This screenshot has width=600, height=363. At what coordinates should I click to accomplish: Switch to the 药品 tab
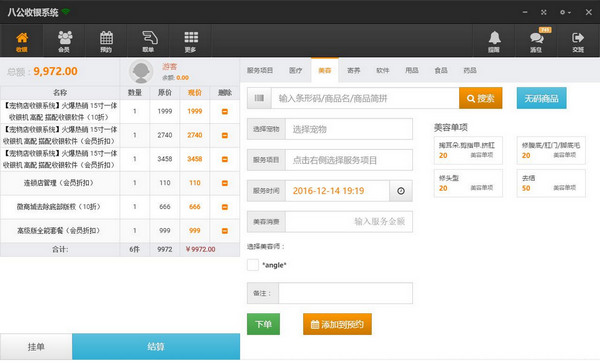tap(470, 70)
